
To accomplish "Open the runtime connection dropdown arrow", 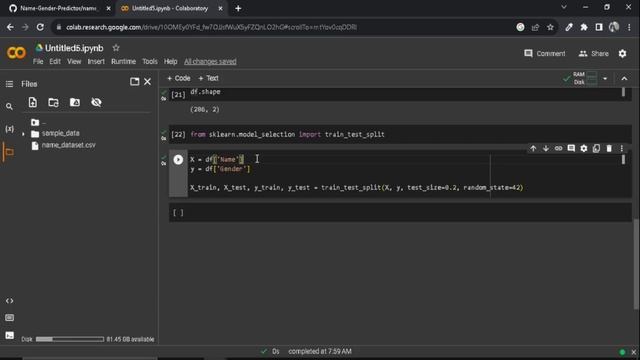I will pos(605,78).
